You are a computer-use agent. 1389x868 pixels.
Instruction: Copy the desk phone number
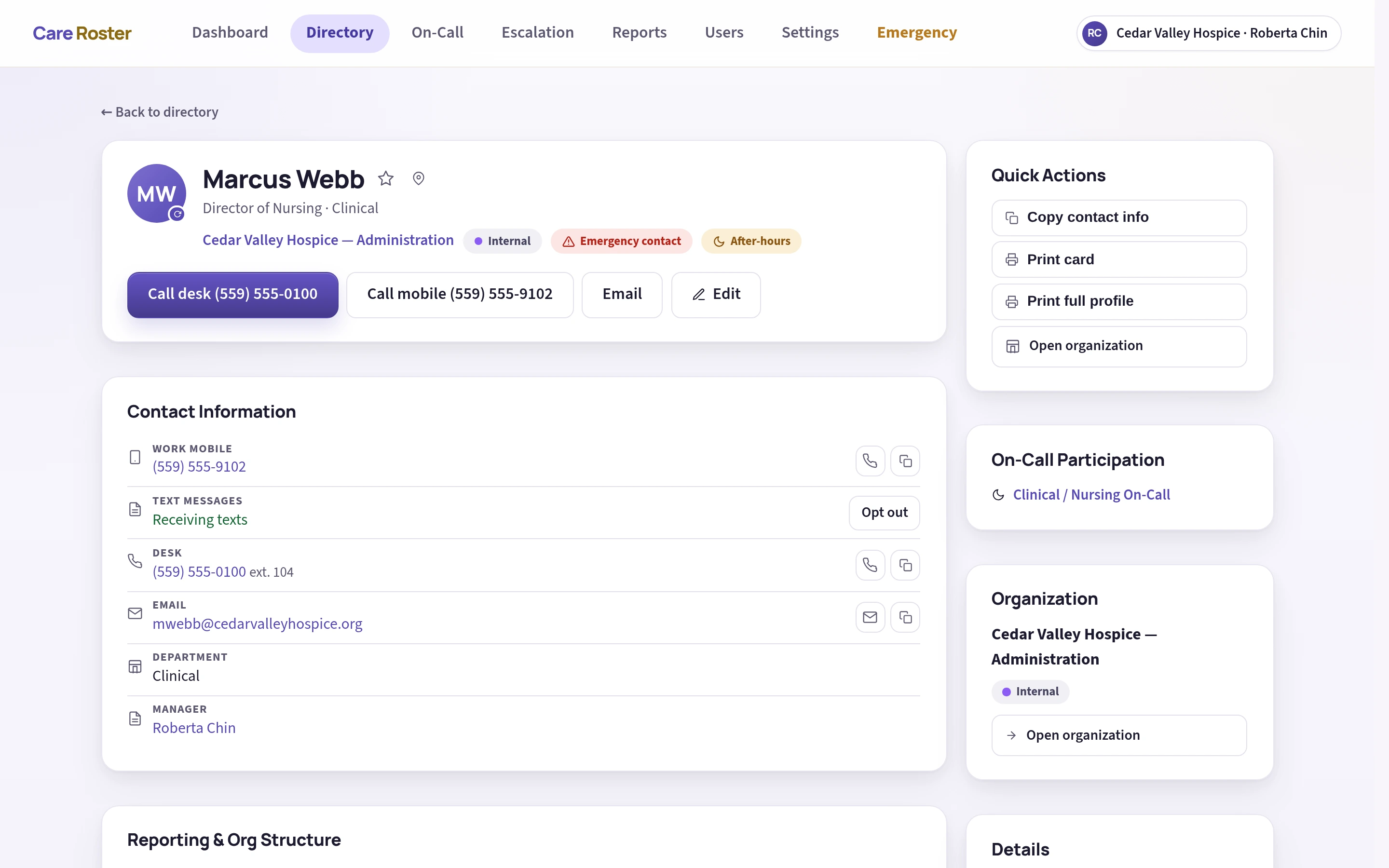905,566
